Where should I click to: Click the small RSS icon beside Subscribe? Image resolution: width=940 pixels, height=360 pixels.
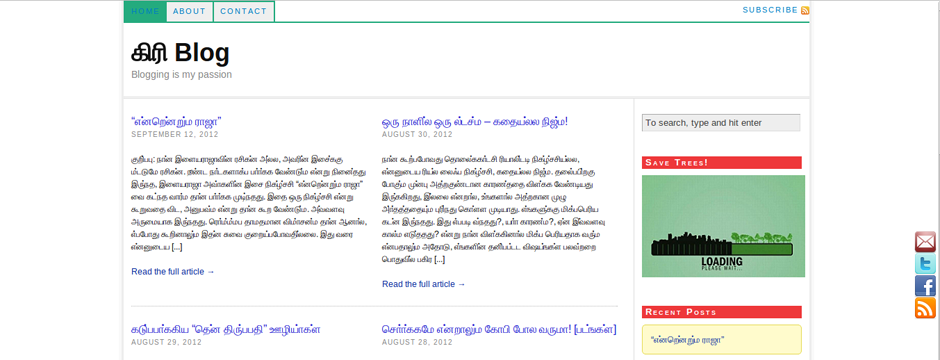[x=805, y=10]
